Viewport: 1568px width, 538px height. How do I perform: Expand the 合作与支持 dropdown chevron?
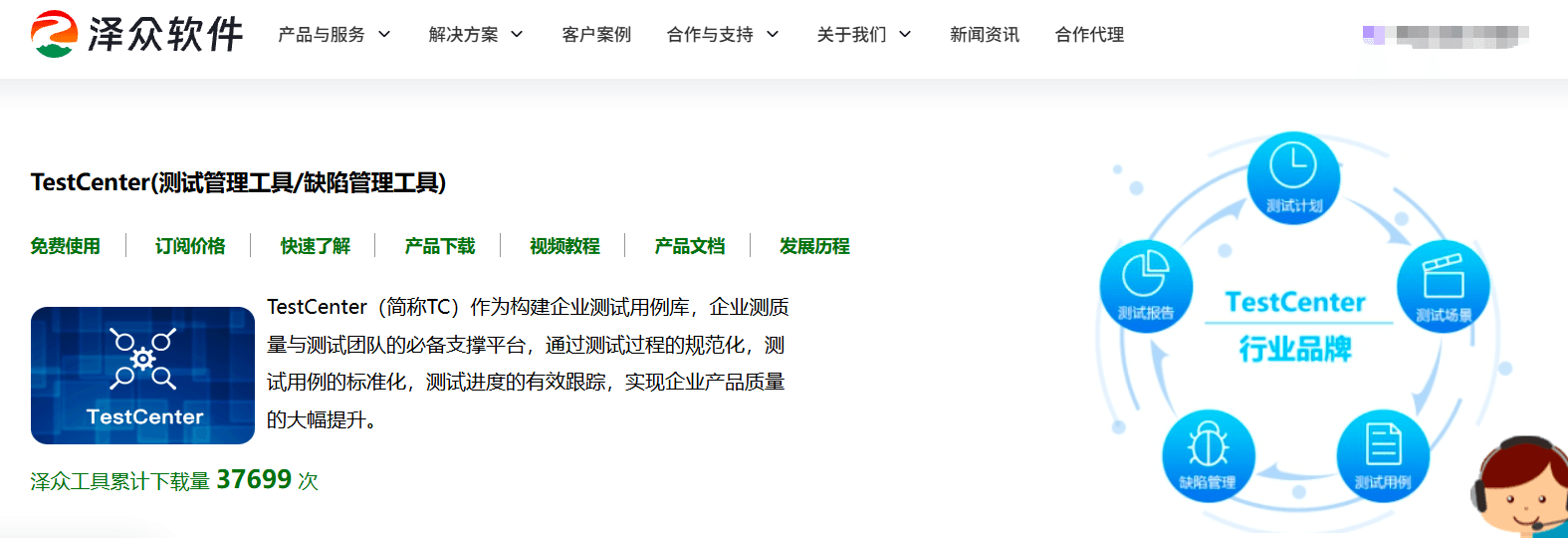click(x=773, y=35)
